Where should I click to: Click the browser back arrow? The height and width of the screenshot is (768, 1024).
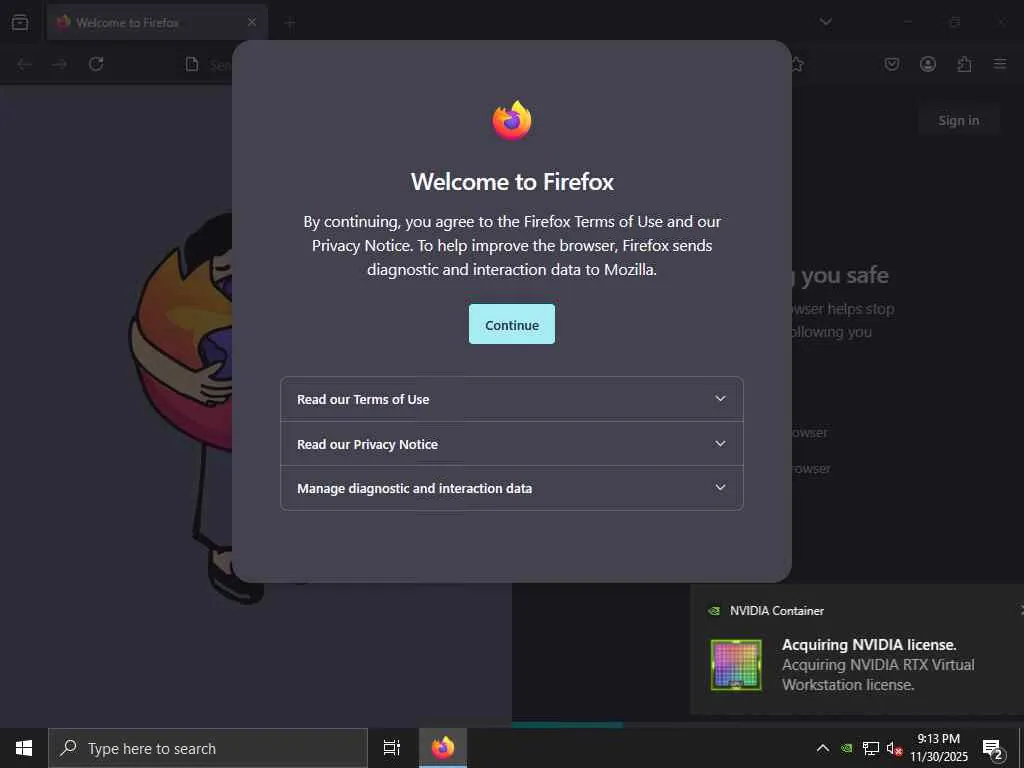[x=25, y=64]
